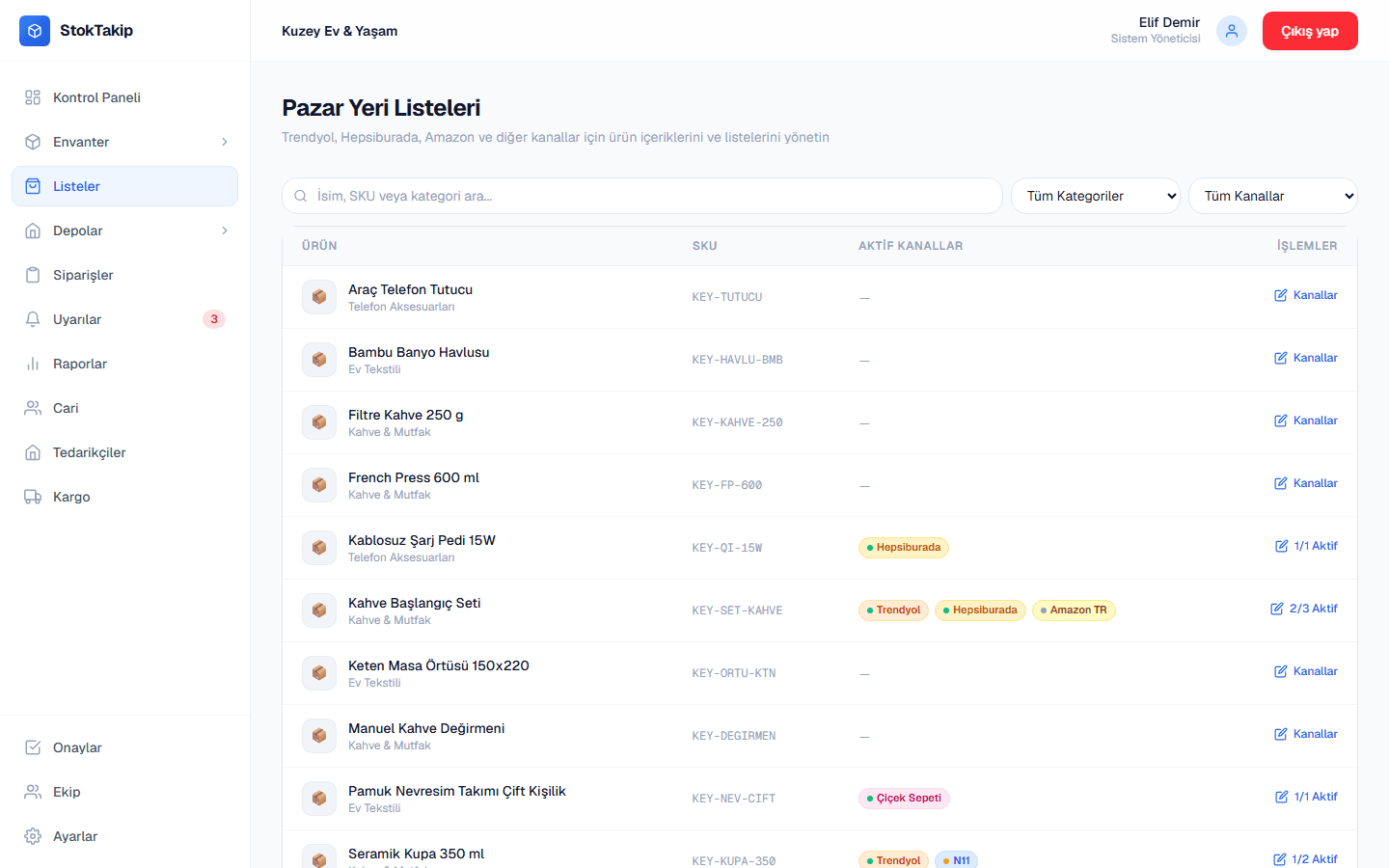Select the Raporlar chart icon
Image resolution: width=1389 pixels, height=868 pixels.
(33, 364)
